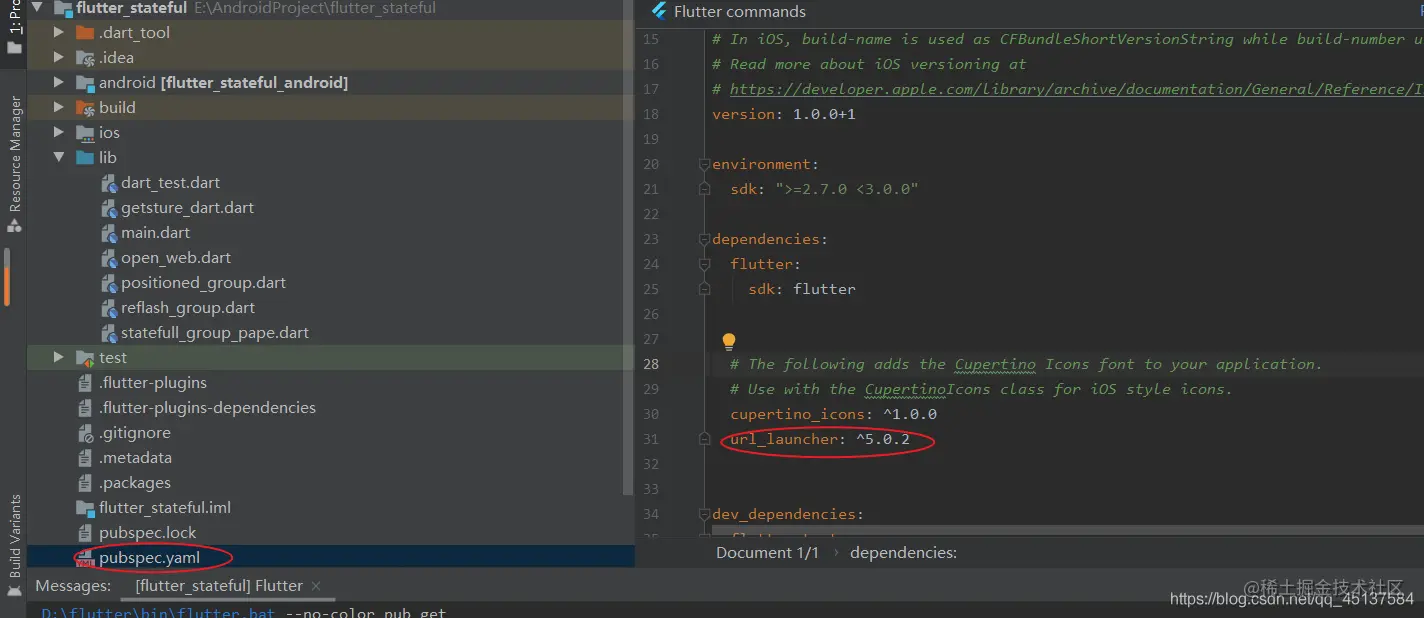Click the Flutter commands label
The width and height of the screenshot is (1424, 618).
[739, 12]
